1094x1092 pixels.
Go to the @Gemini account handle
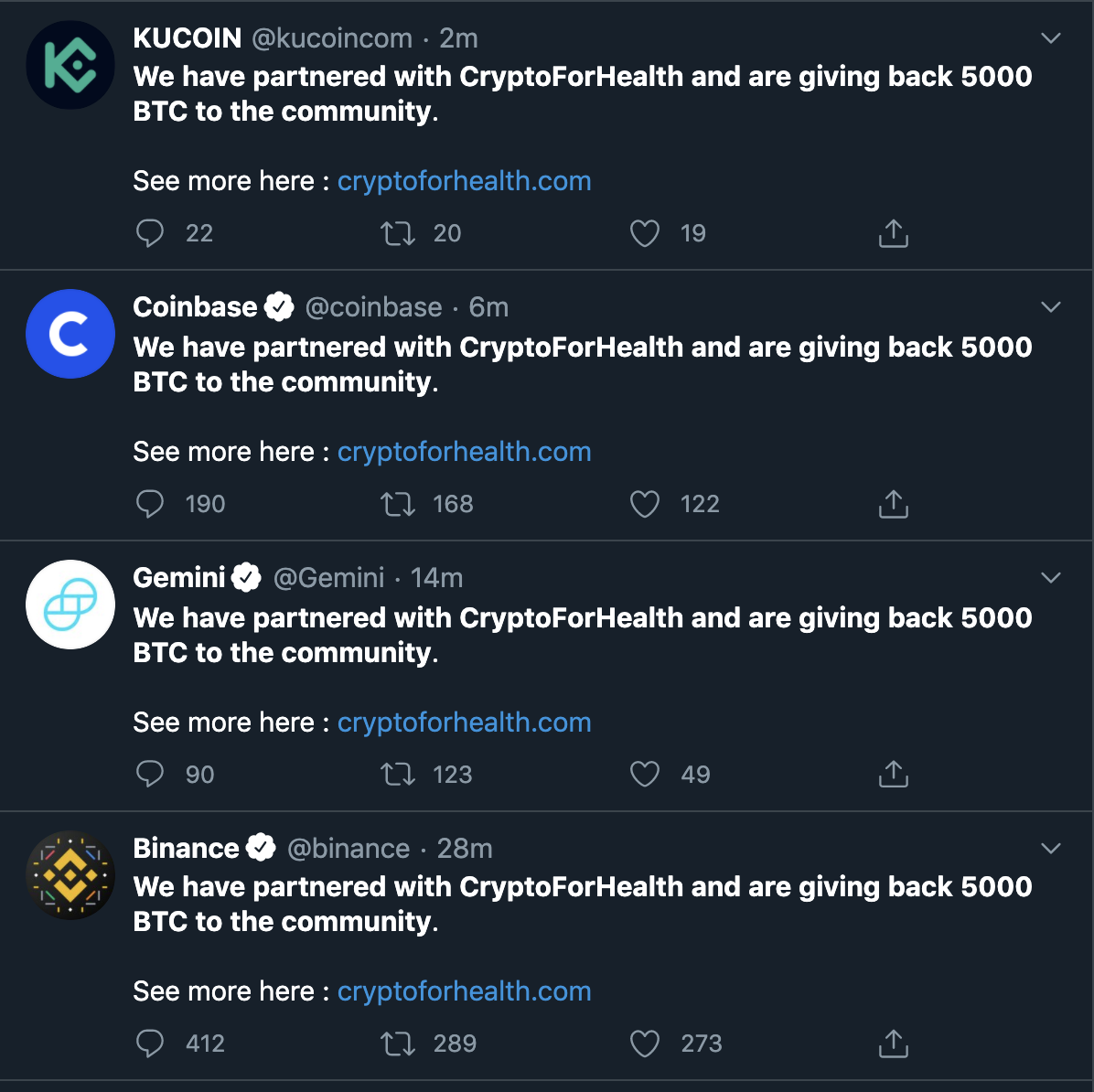[328, 578]
